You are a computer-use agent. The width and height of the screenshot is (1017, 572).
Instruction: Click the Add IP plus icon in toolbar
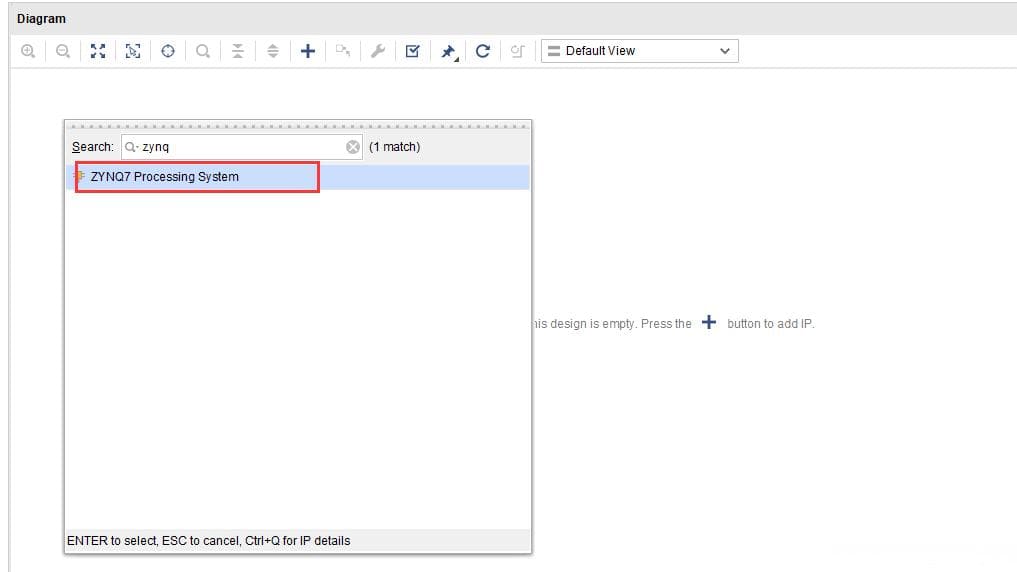pos(308,51)
